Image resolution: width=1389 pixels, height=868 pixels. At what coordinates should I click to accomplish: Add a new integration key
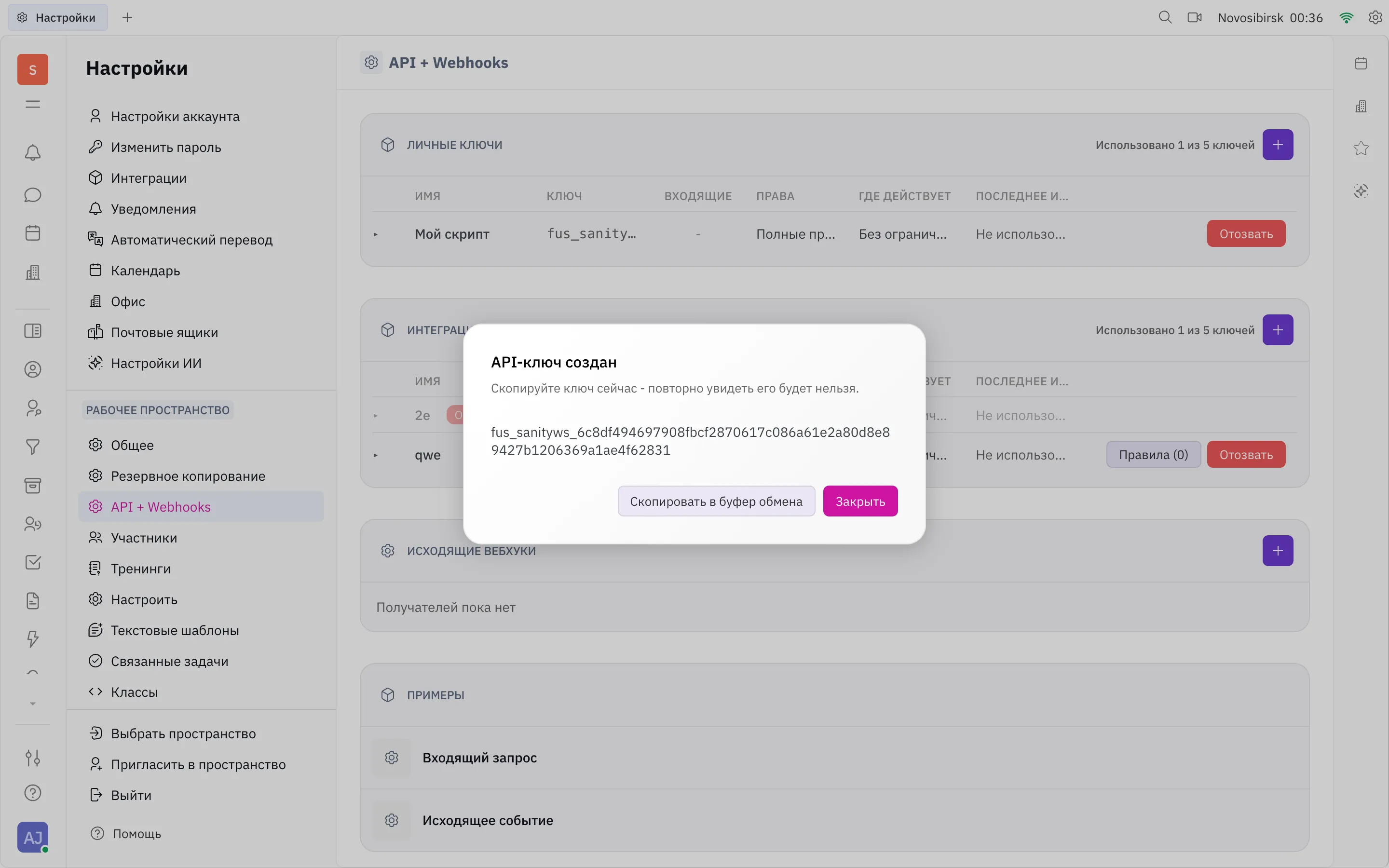(x=1278, y=330)
